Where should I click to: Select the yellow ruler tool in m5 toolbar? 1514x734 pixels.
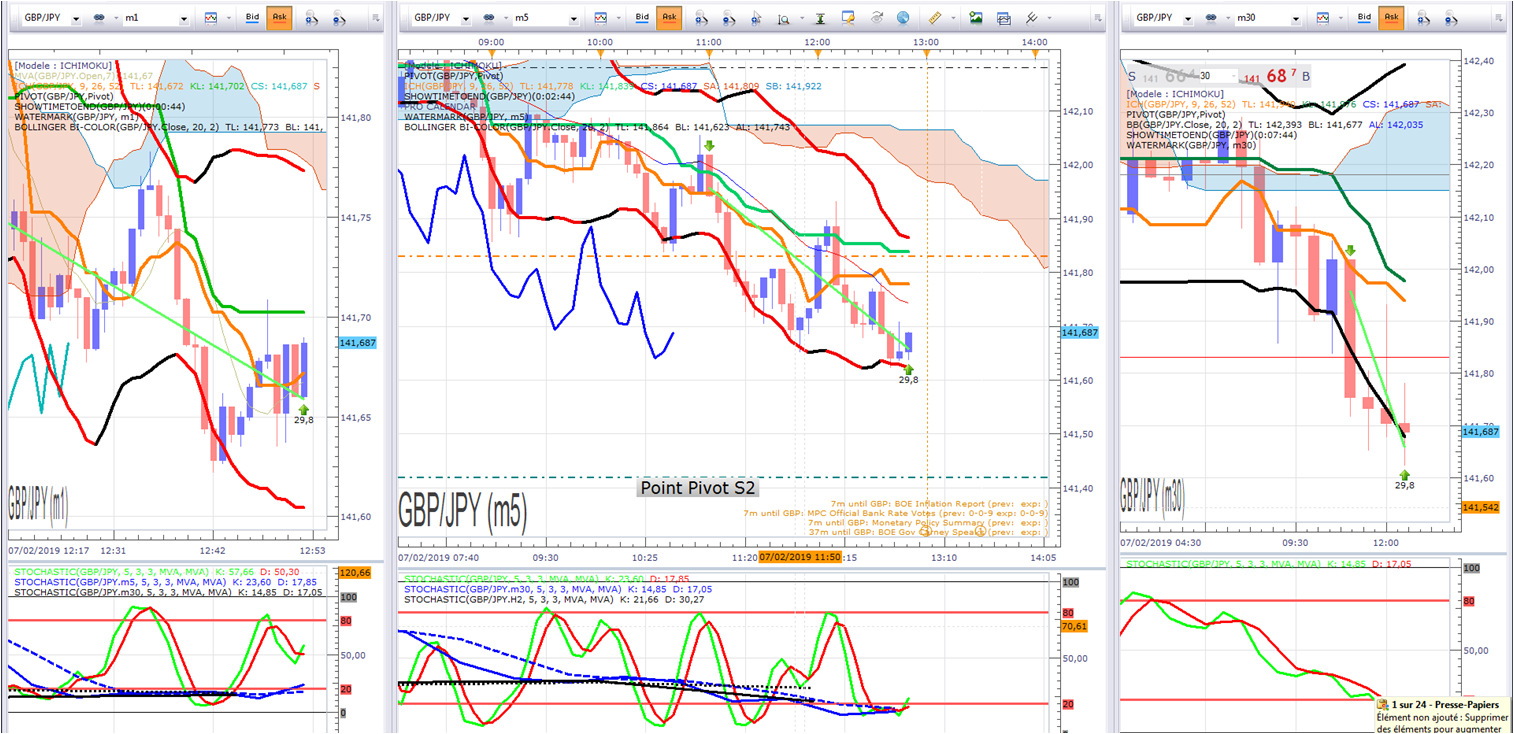pyautogui.click(x=935, y=18)
